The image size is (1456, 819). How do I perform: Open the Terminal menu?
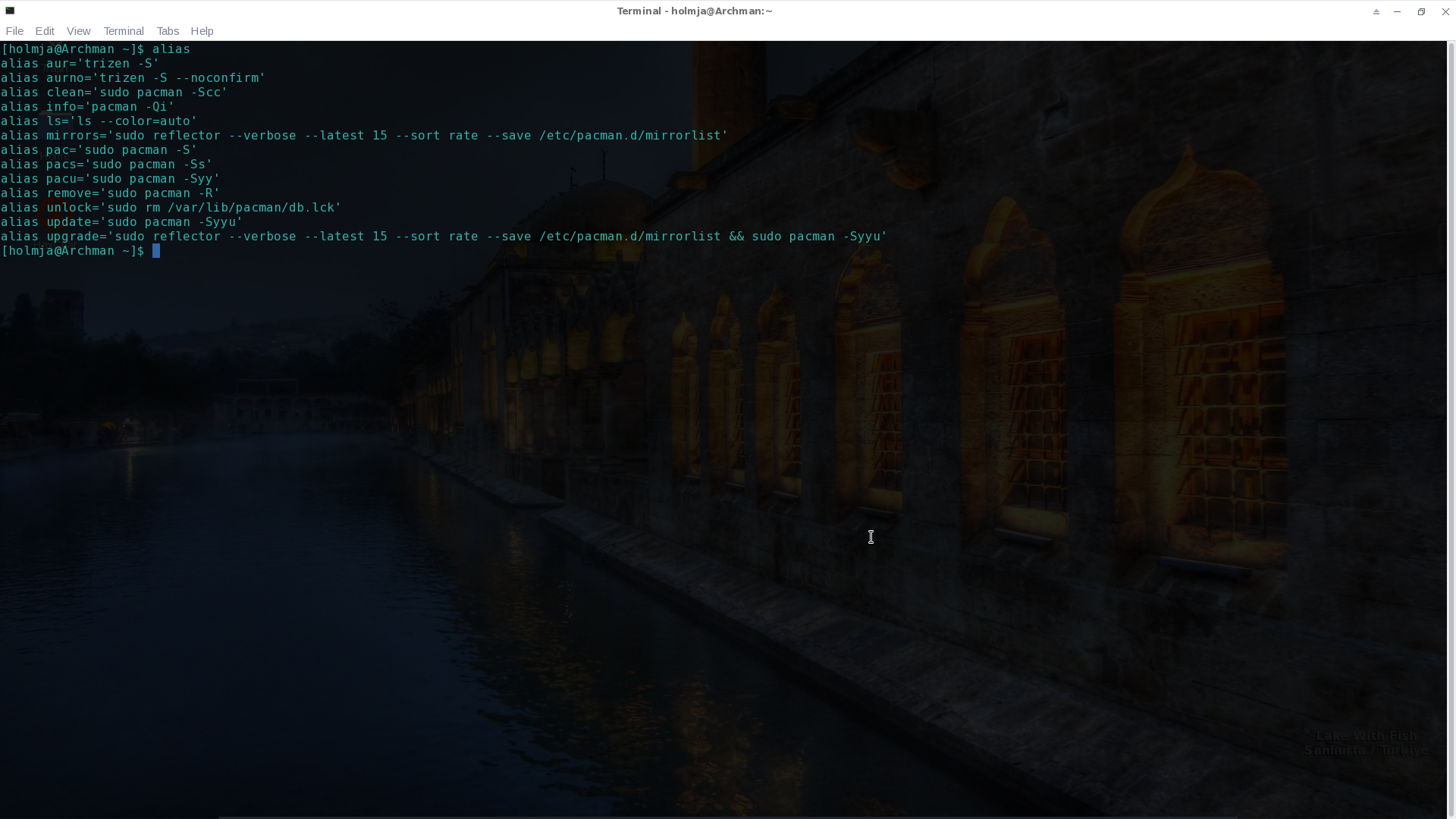124,31
